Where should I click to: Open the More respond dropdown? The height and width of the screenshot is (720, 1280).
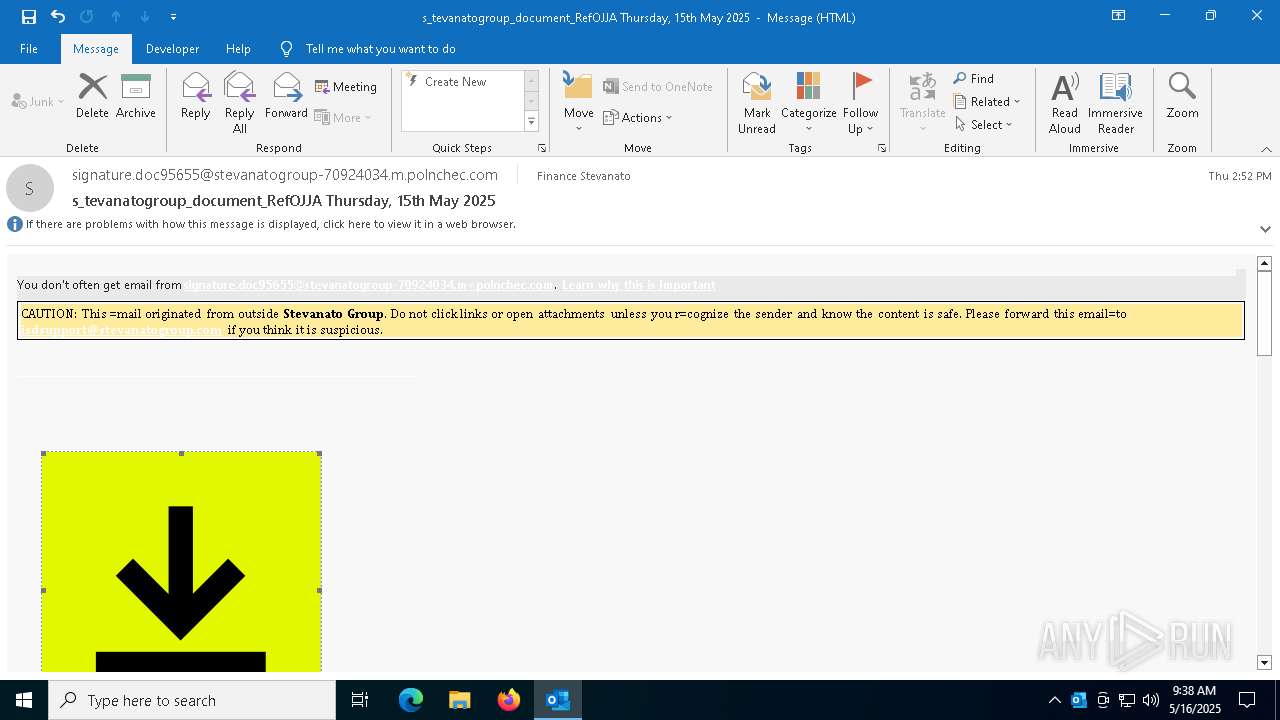[x=343, y=117]
